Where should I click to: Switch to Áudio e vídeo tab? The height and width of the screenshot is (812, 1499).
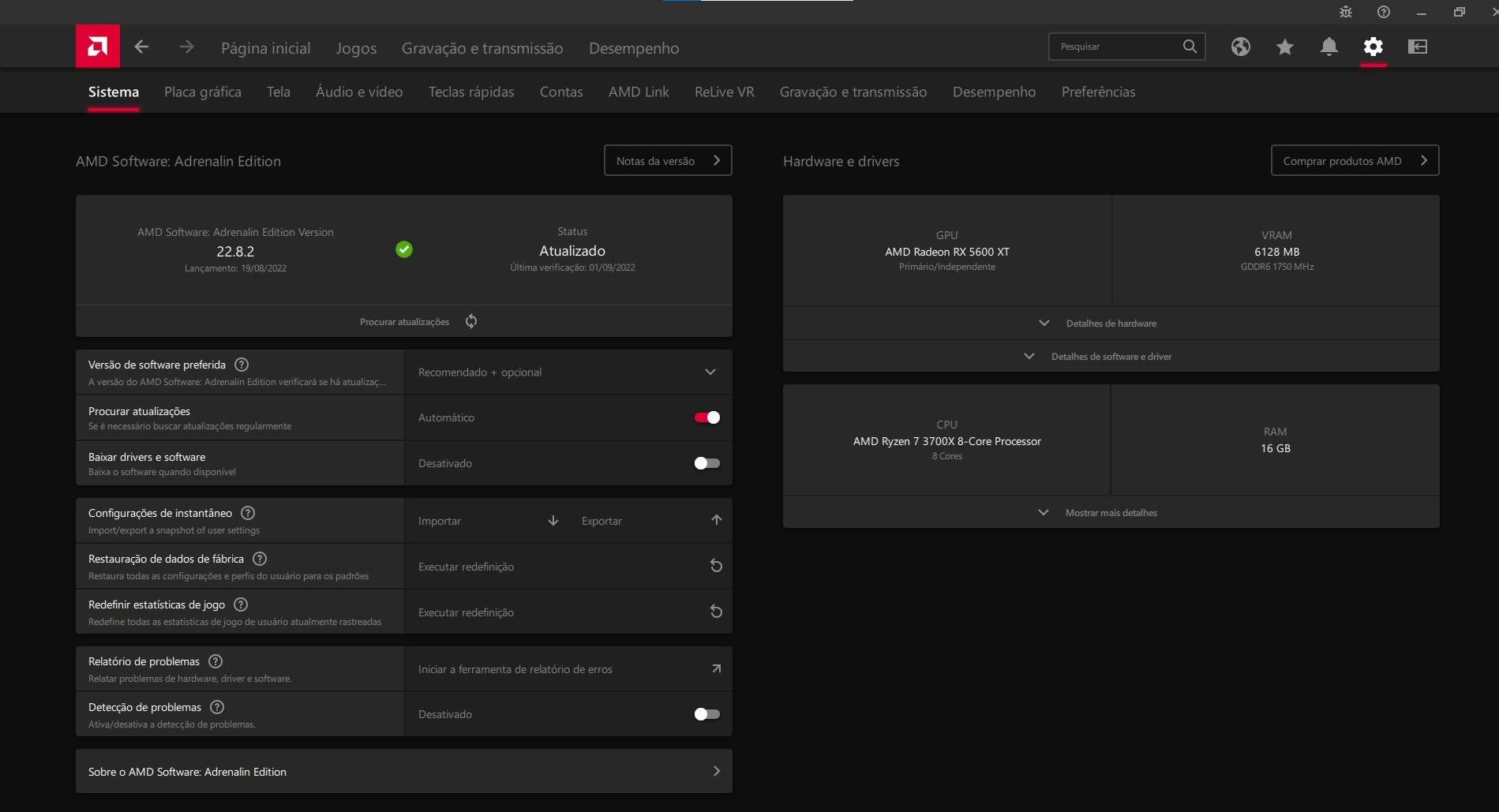pos(359,92)
